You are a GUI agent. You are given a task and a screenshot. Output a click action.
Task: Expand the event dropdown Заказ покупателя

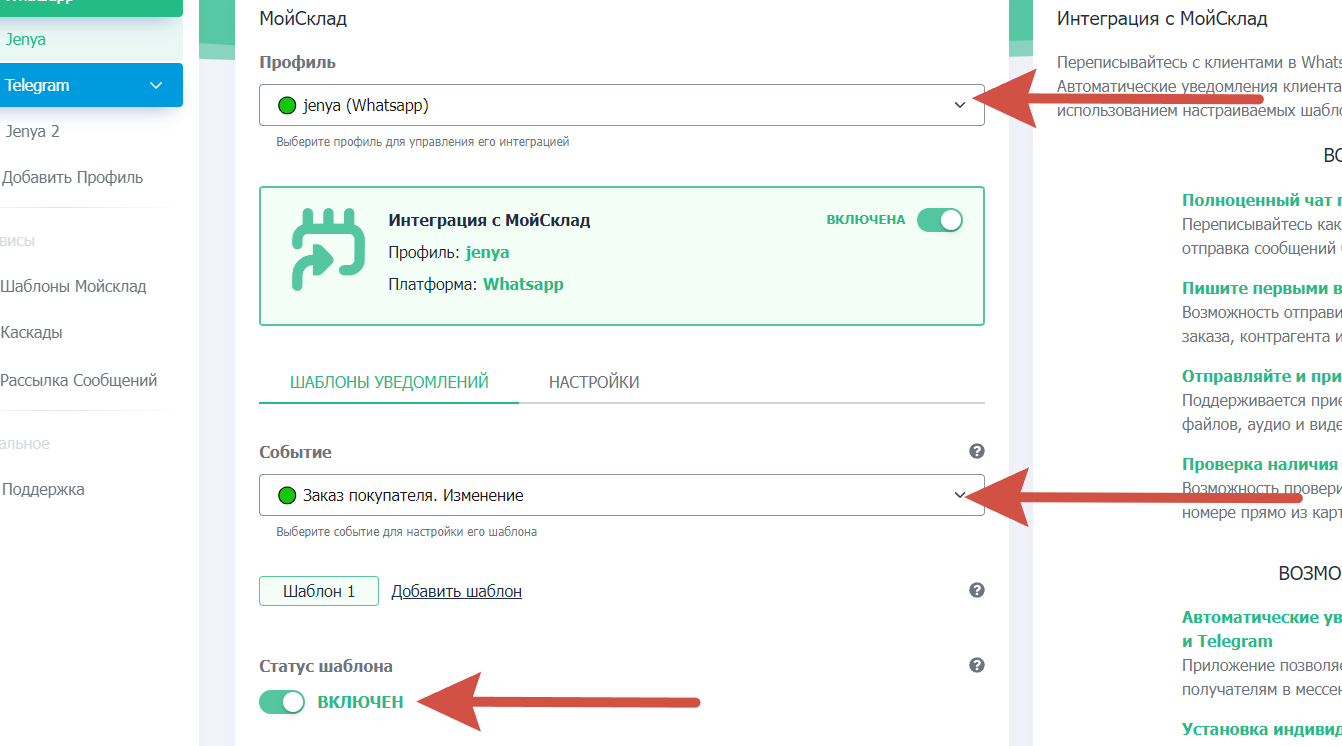coord(621,495)
